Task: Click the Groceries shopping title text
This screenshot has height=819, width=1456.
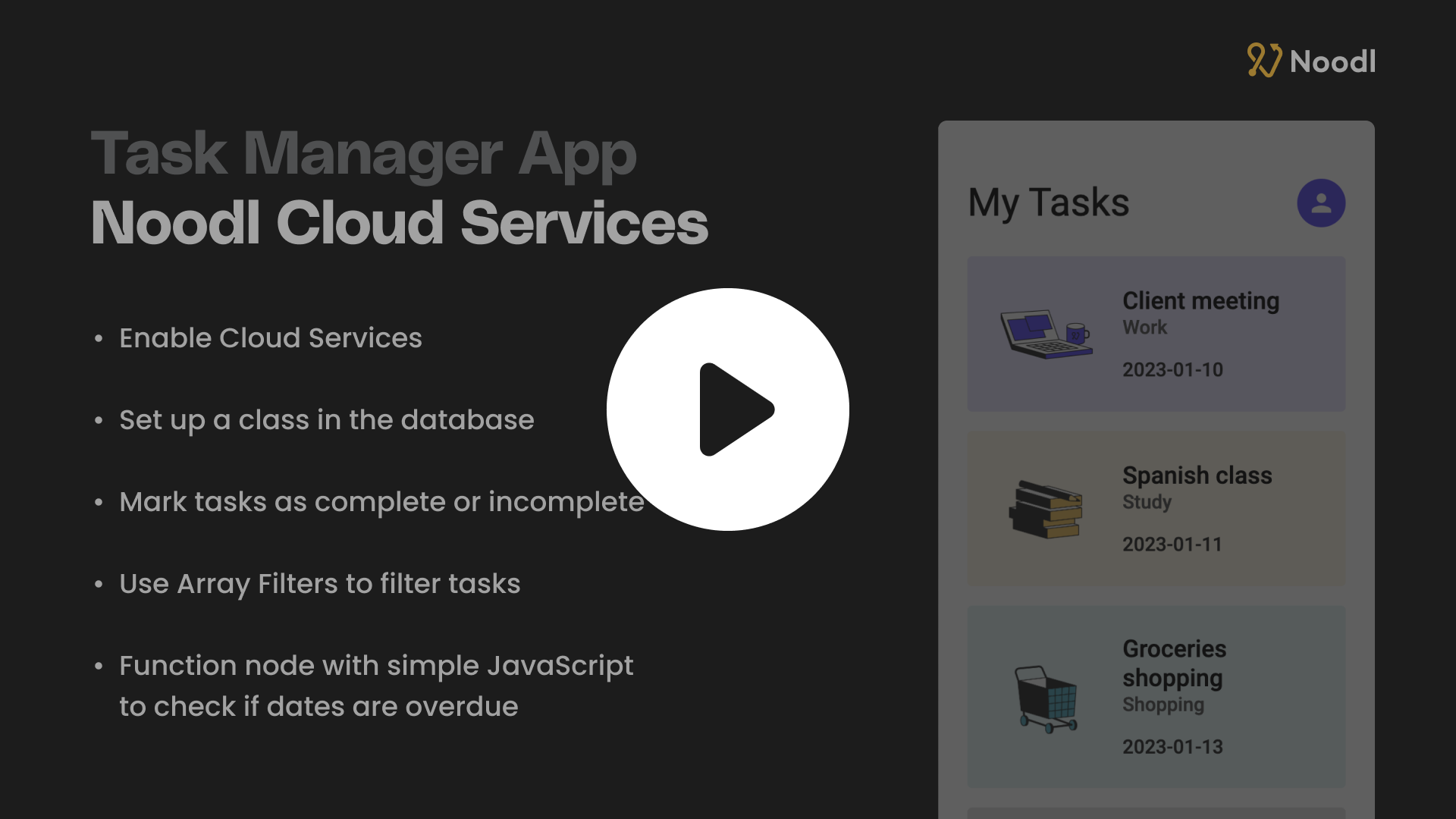Action: tap(1173, 664)
